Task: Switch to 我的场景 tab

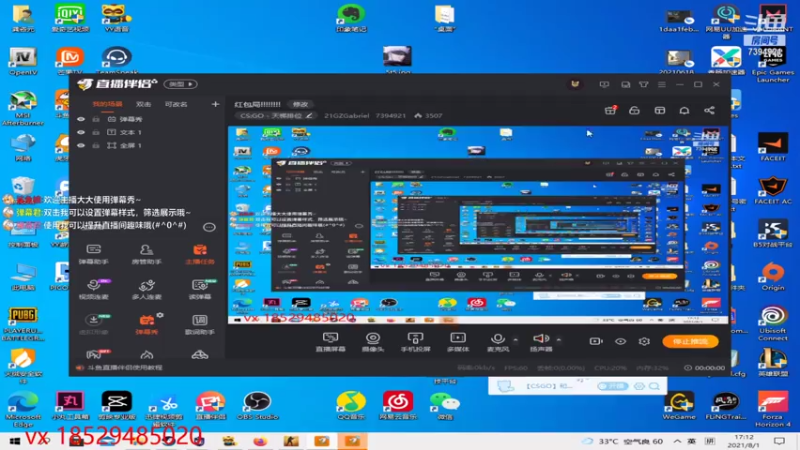Action: pyautogui.click(x=107, y=104)
